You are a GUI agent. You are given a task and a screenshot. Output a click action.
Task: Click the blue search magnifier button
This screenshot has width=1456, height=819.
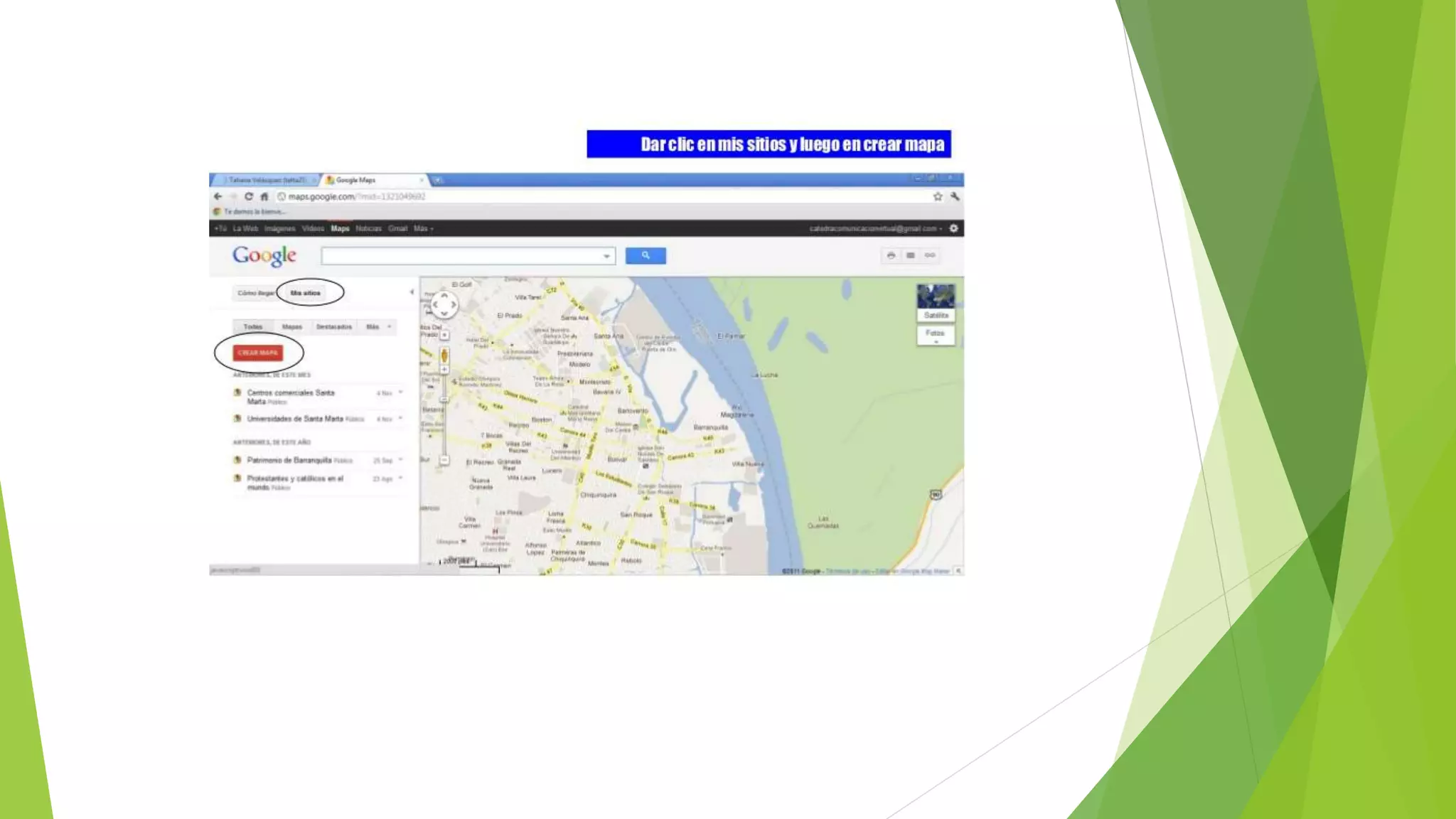pyautogui.click(x=646, y=256)
